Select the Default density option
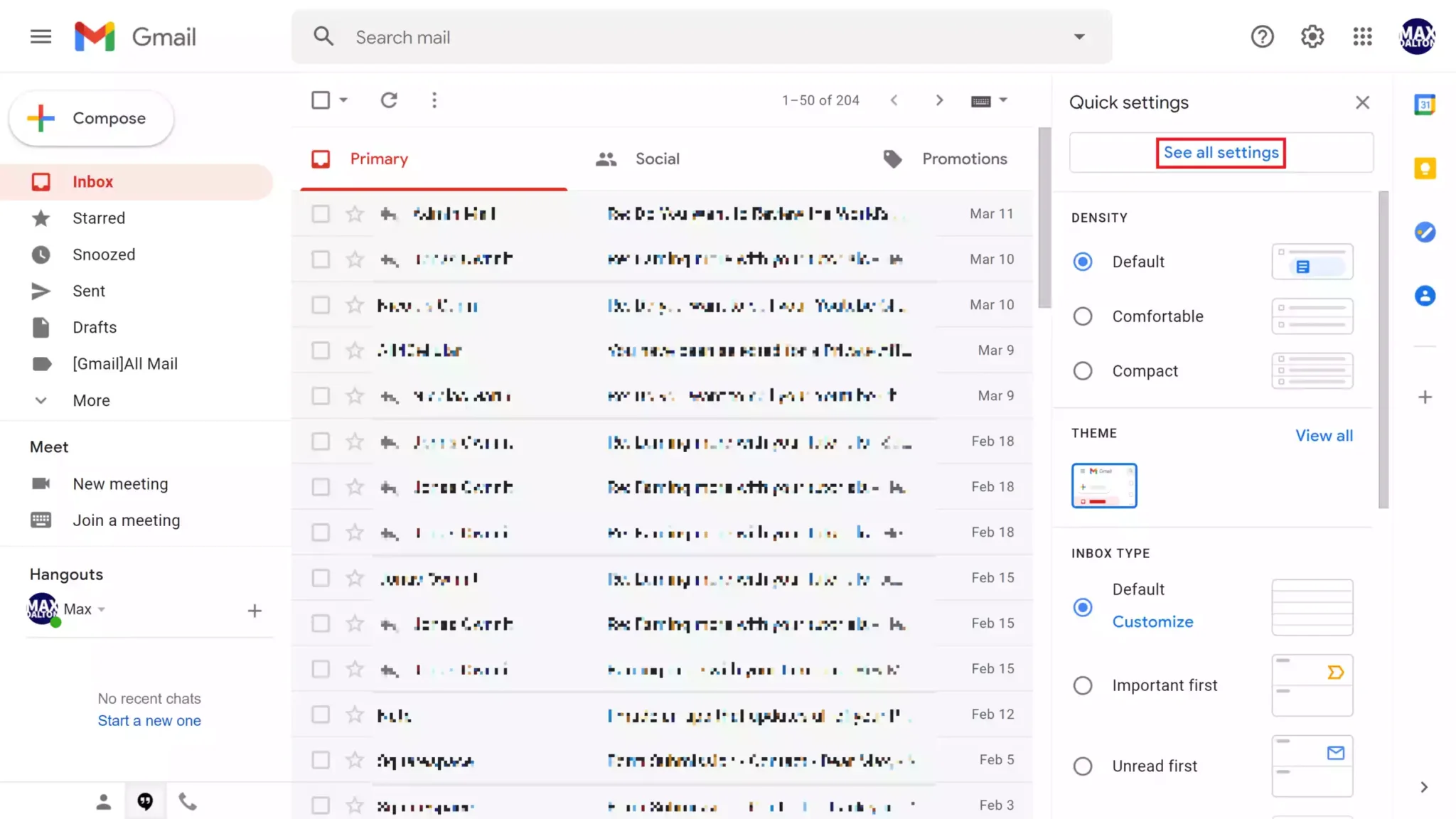Screen dimensions: 1456x819 pos(1082,262)
